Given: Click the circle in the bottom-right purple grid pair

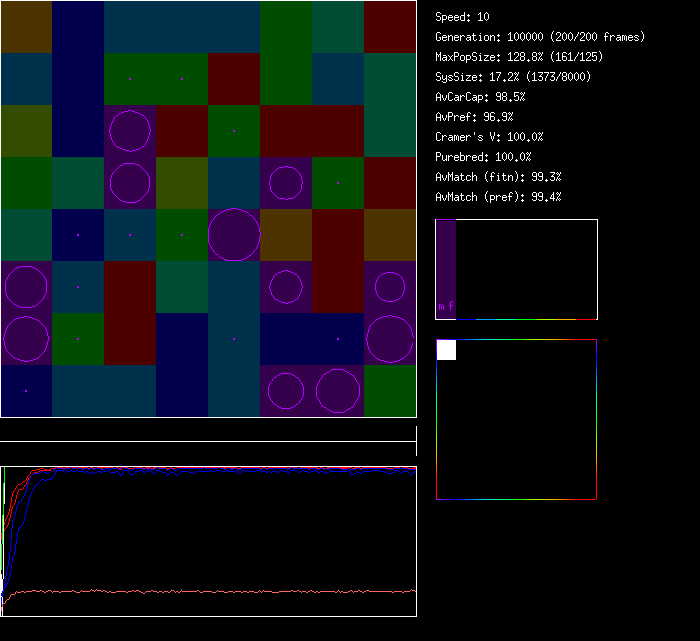Looking at the screenshot, I should pyautogui.click(x=338, y=391).
